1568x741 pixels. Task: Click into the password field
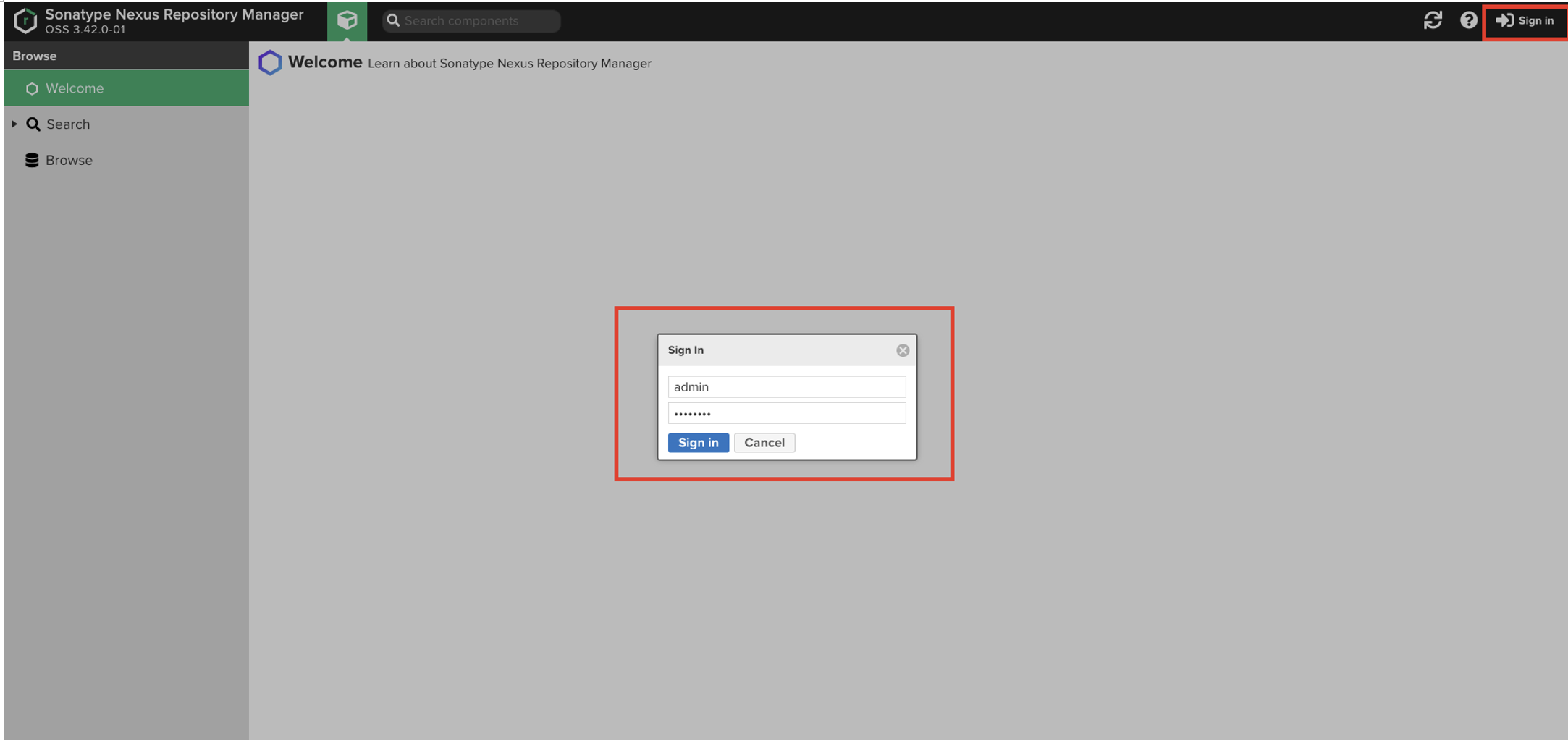tap(786, 413)
